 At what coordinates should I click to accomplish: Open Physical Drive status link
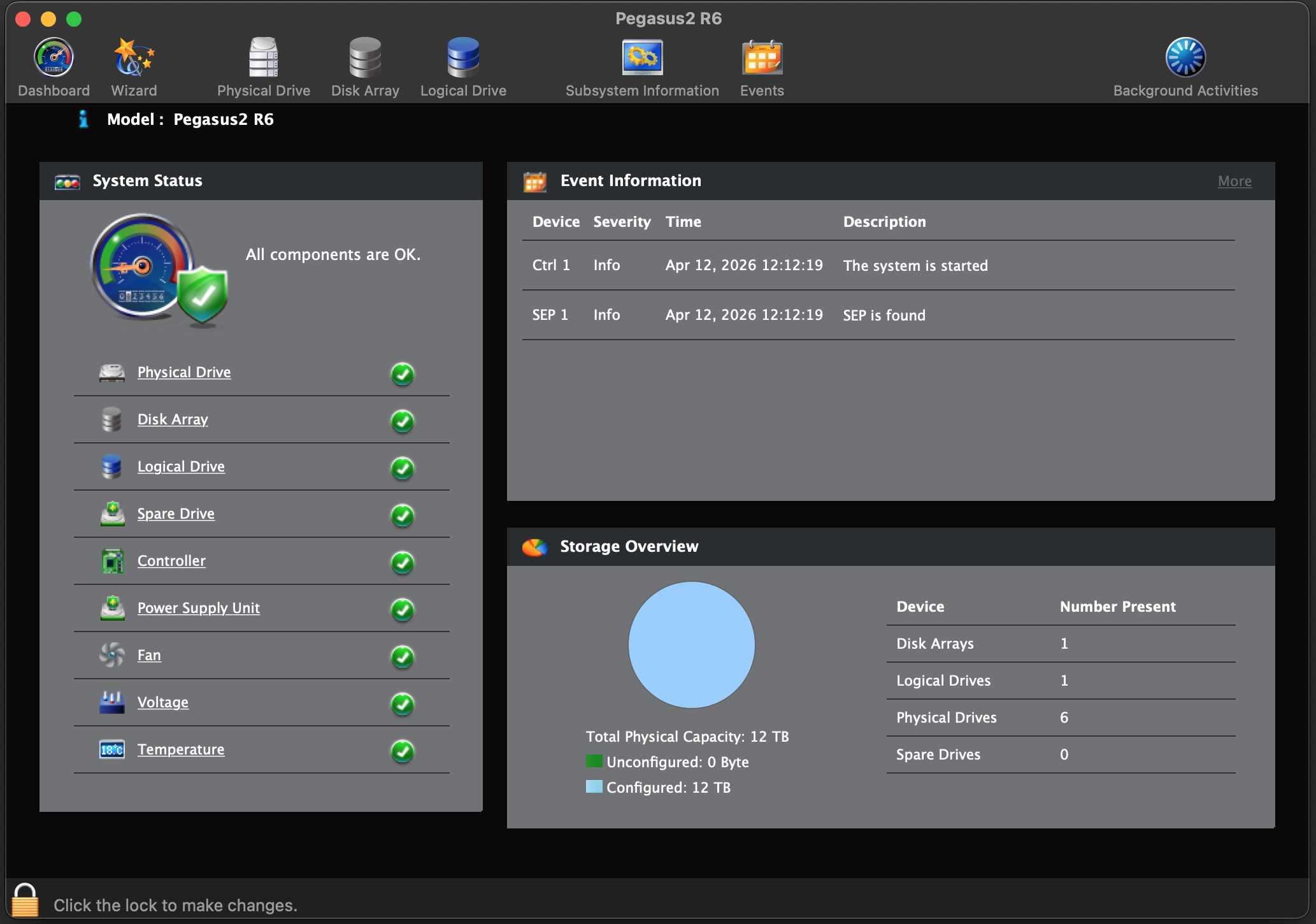(x=184, y=372)
